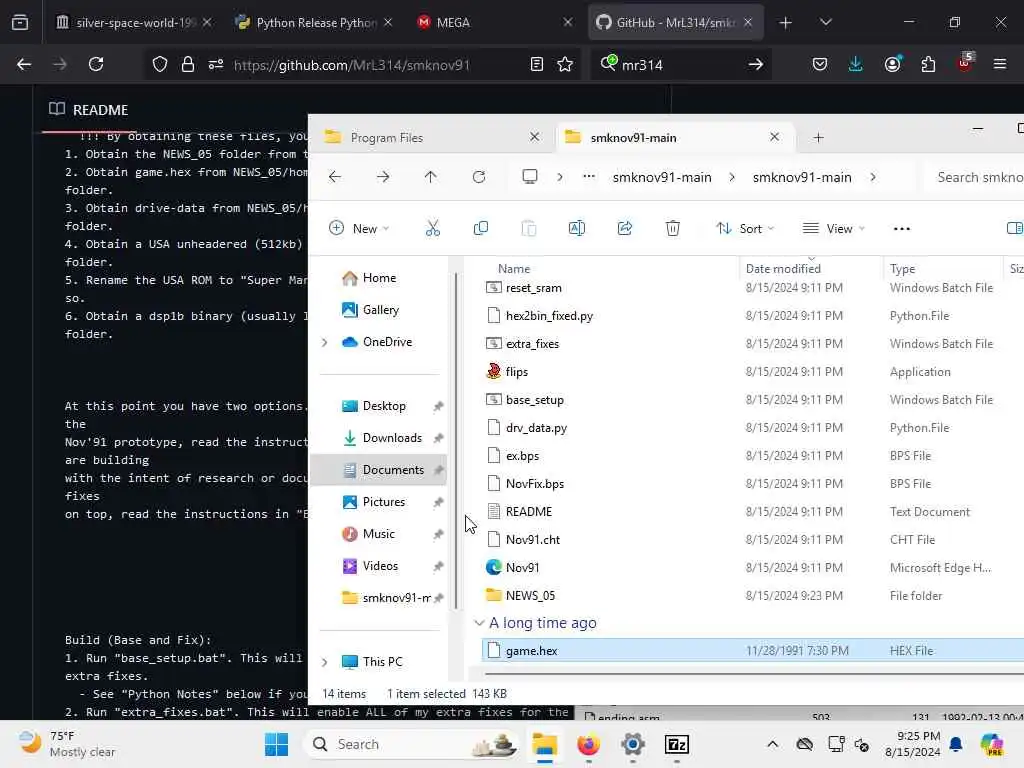Viewport: 1024px width, 768px height.
Task: Go up one folder level in Explorer
Action: 430,177
